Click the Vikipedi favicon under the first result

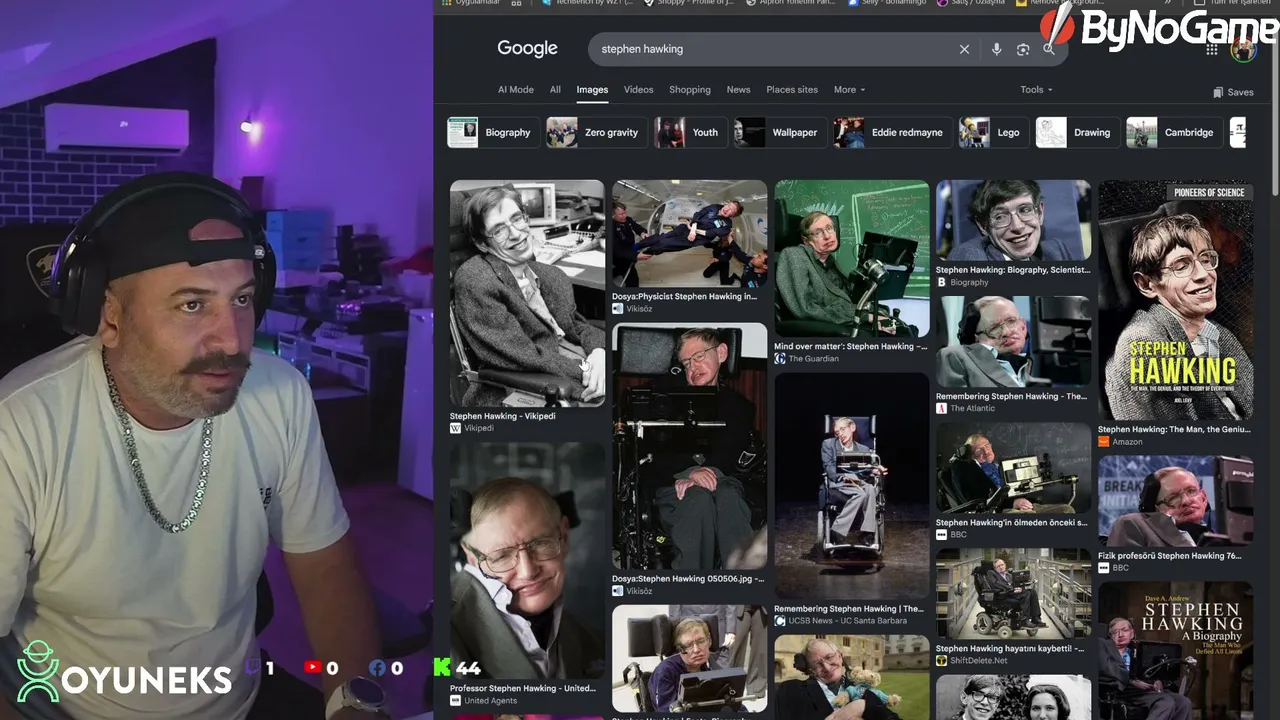(x=455, y=428)
